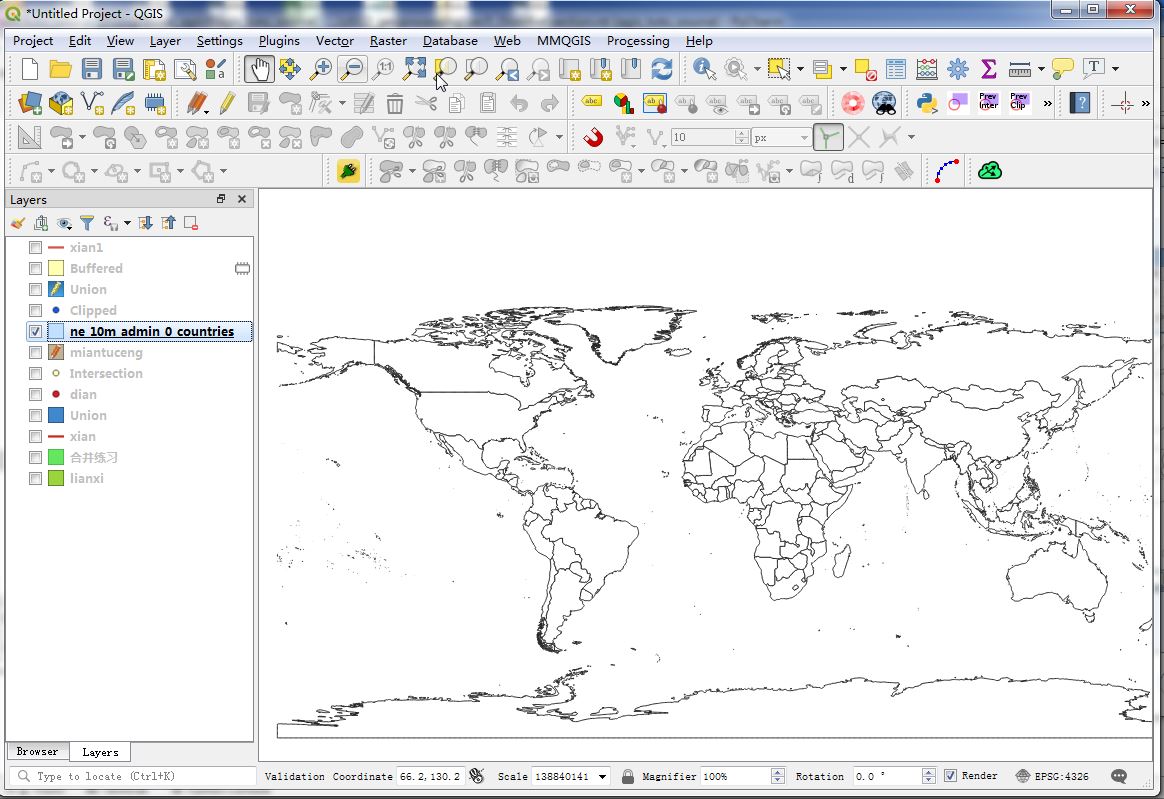Click the Toggle Editing pencil icon
Viewport: 1164px width, 799px height.
[x=227, y=102]
